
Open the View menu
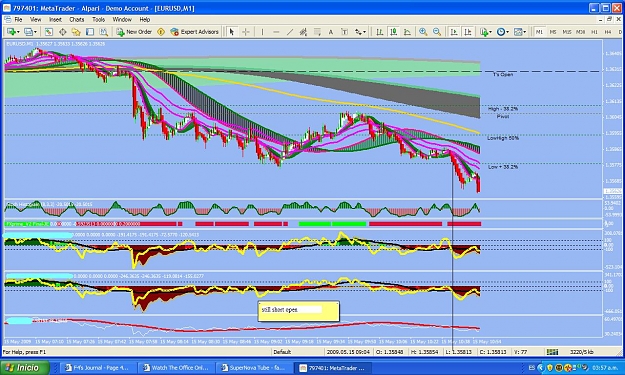(35, 19)
